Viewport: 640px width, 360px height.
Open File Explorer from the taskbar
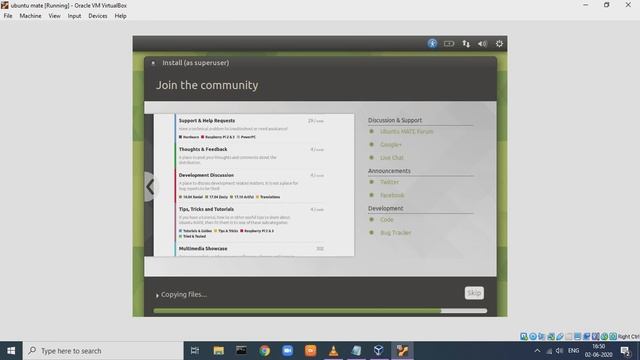click(218, 351)
